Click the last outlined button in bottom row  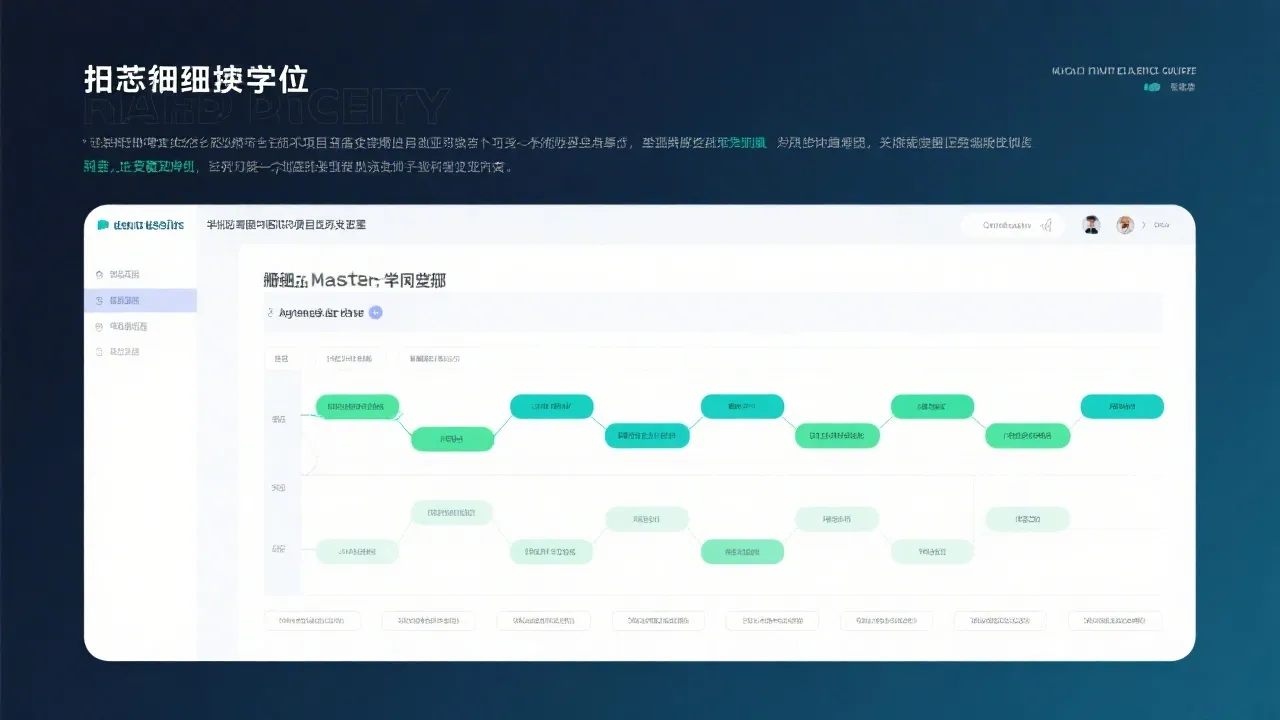[1115, 621]
